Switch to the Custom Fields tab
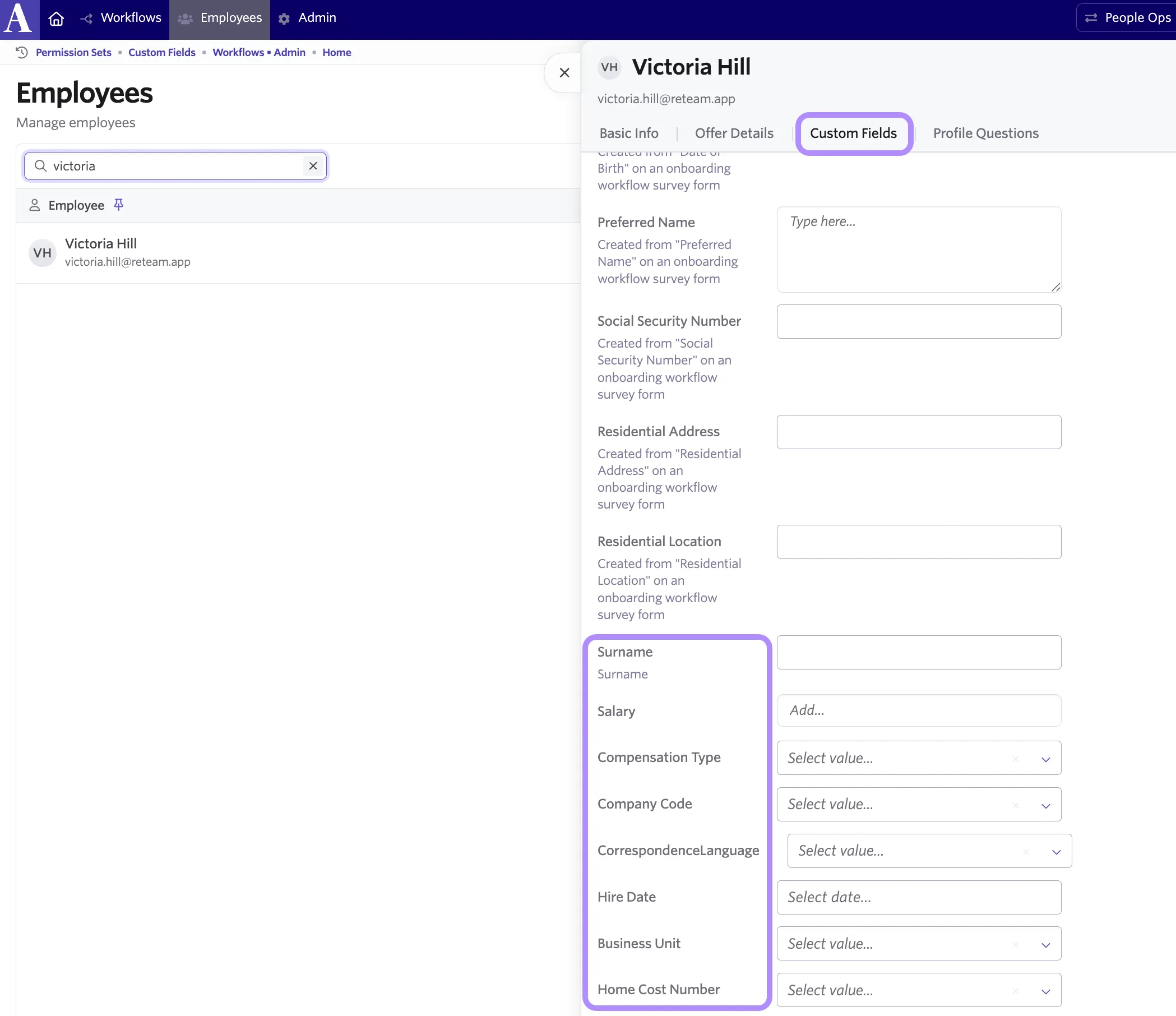1176x1016 pixels. [x=853, y=133]
